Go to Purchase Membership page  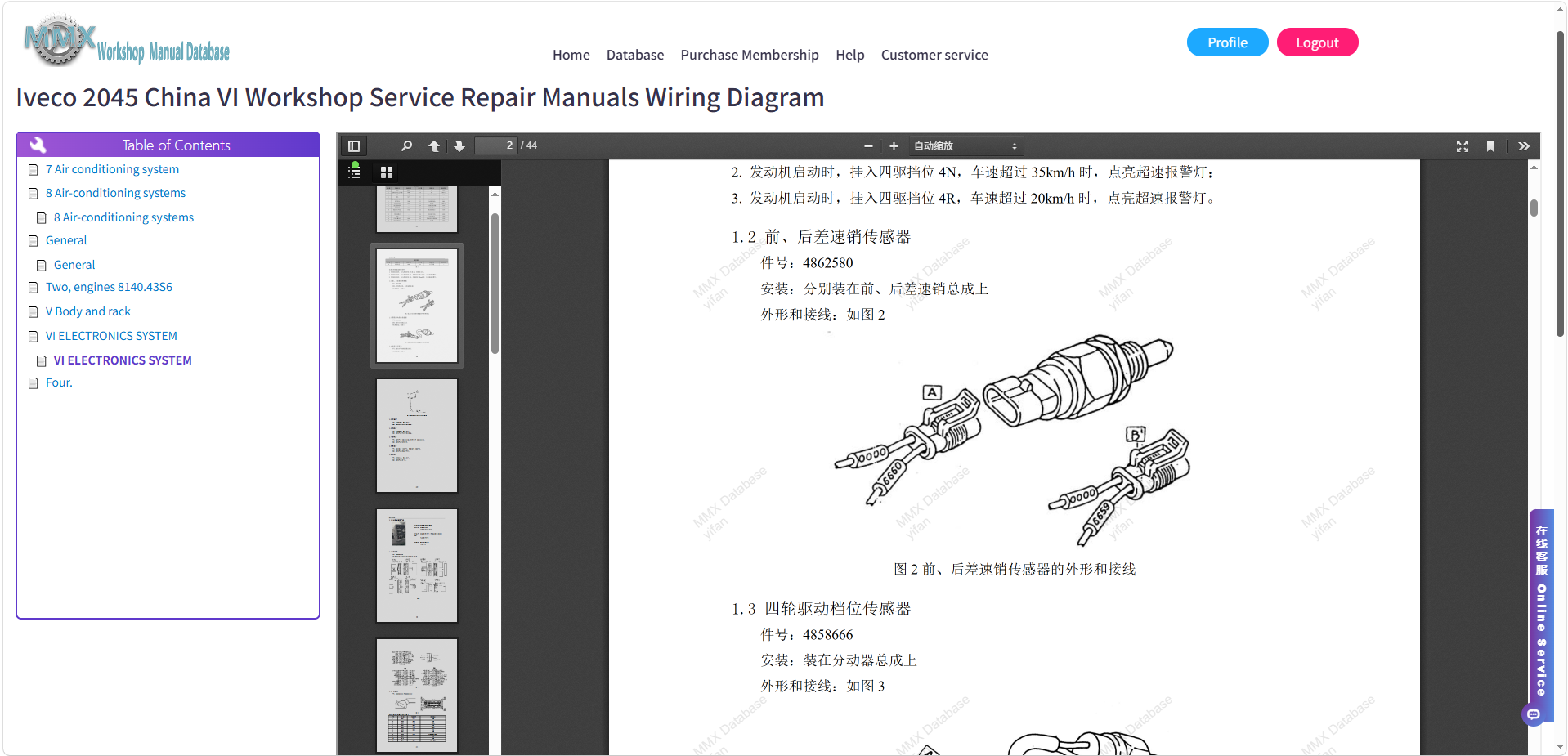point(750,55)
